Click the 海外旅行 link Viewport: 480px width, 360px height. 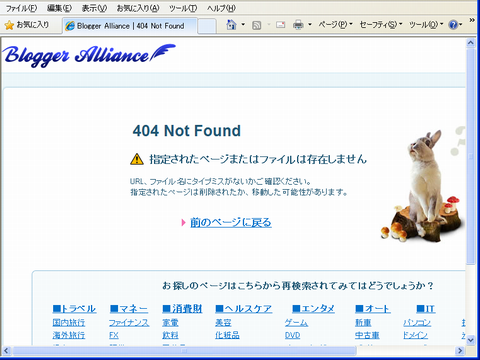69,335
